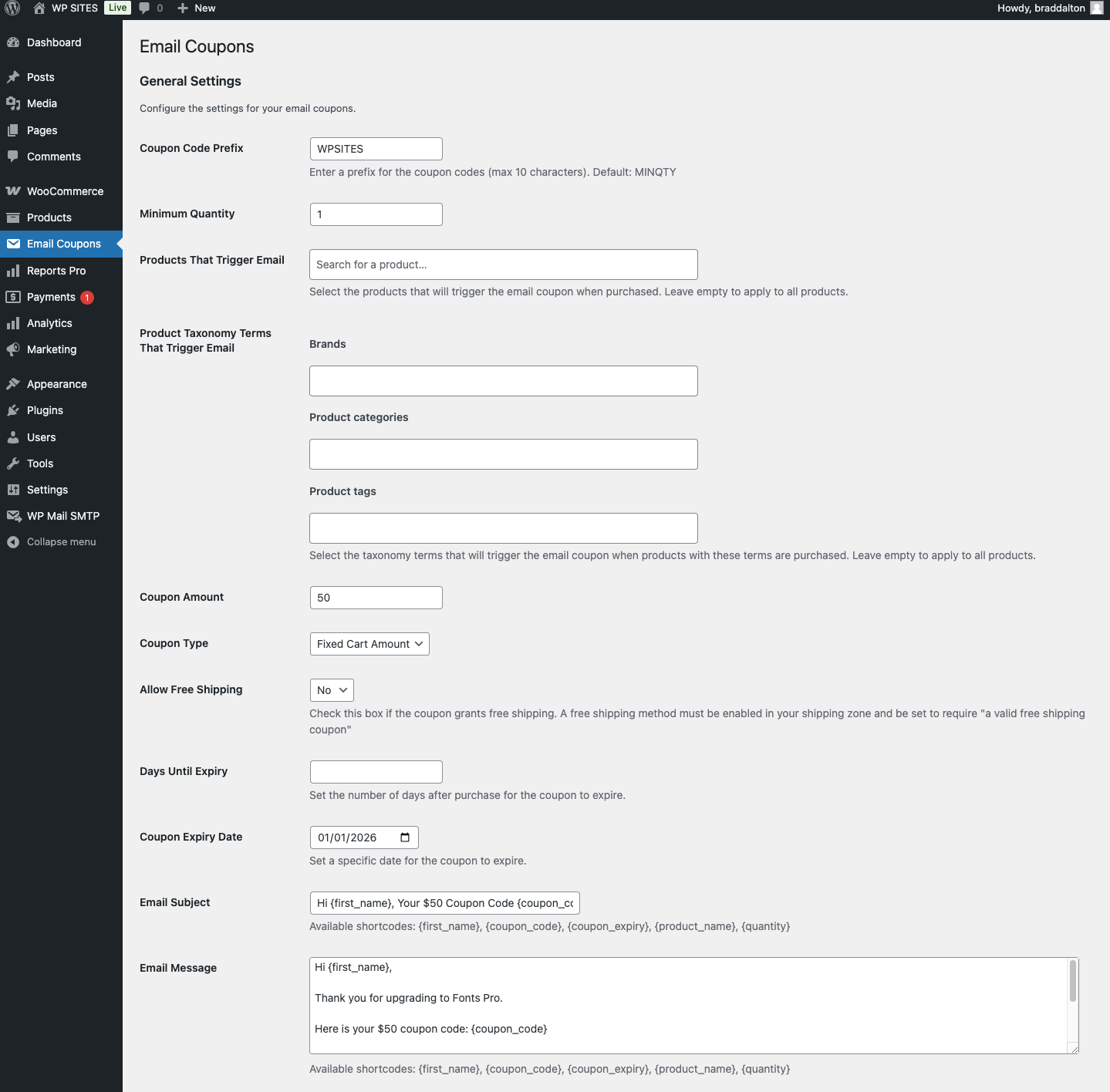Open Reports Pro menu item

tap(56, 271)
